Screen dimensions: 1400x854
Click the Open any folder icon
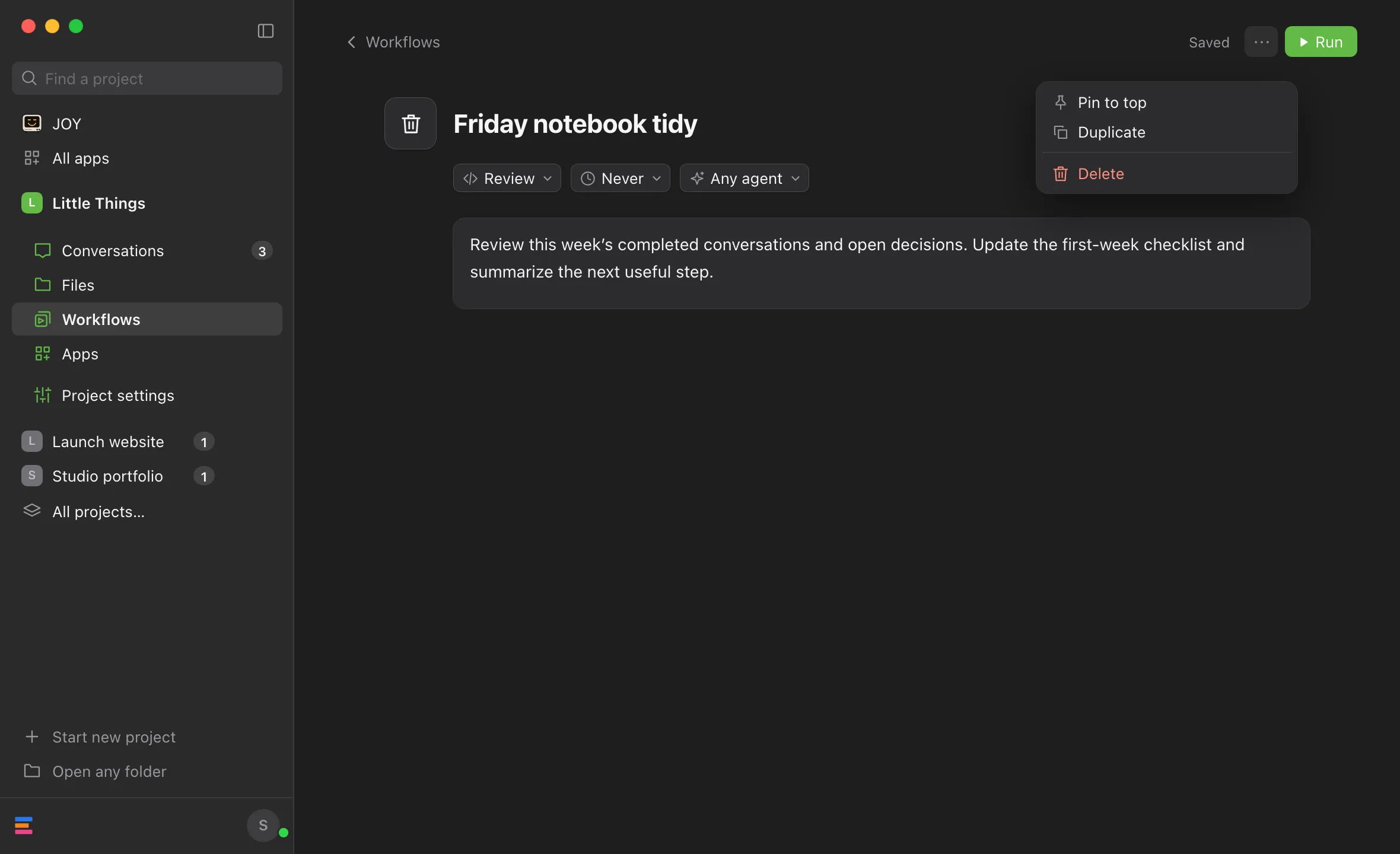[x=32, y=771]
